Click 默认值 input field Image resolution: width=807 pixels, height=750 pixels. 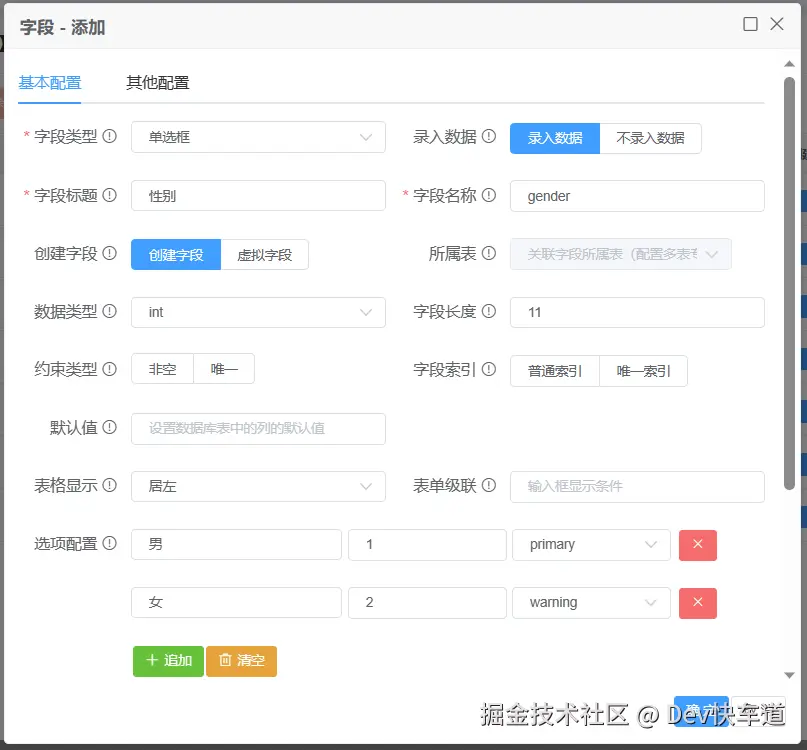coord(258,429)
